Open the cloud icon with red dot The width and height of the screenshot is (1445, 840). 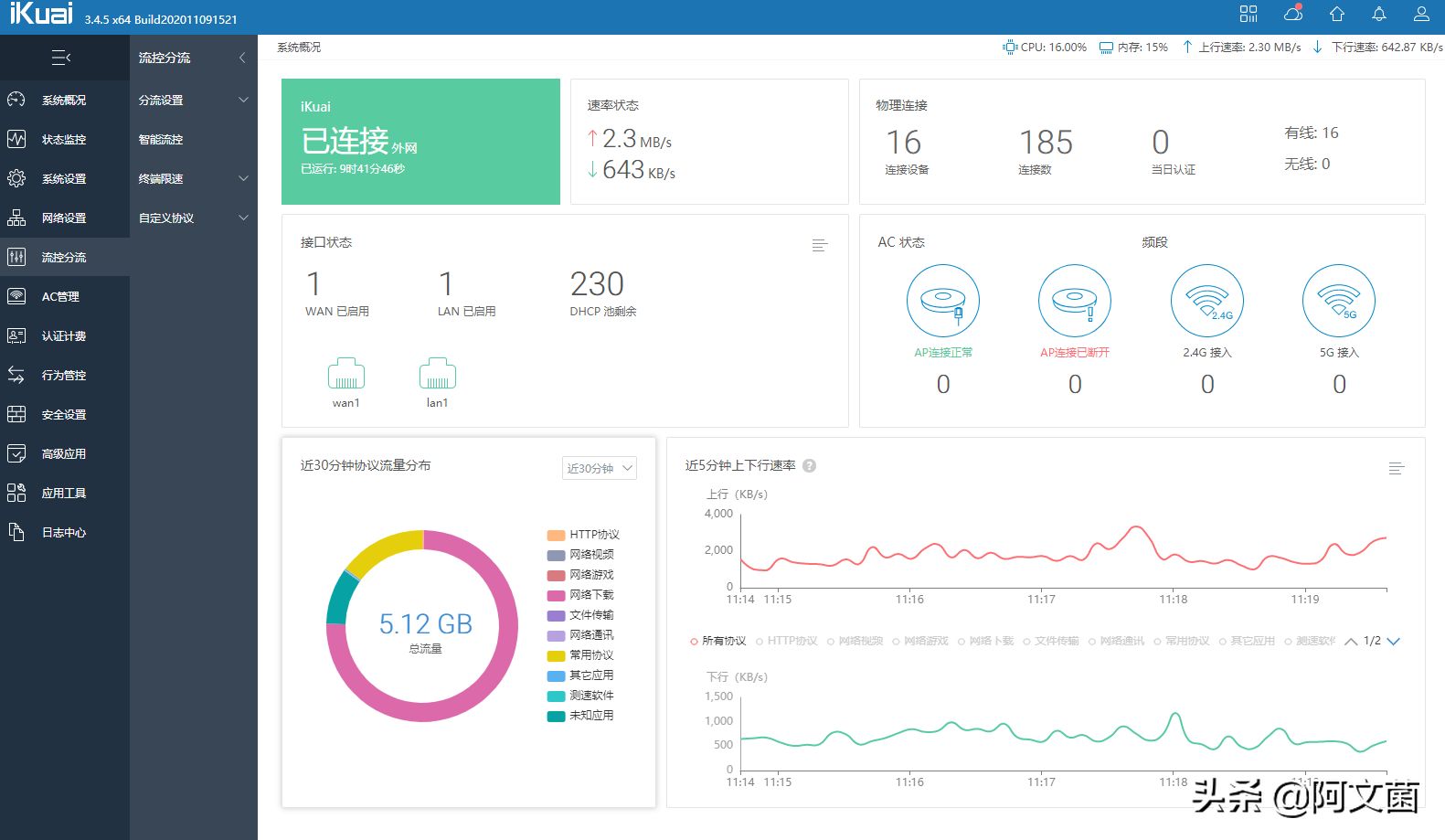point(1293,14)
